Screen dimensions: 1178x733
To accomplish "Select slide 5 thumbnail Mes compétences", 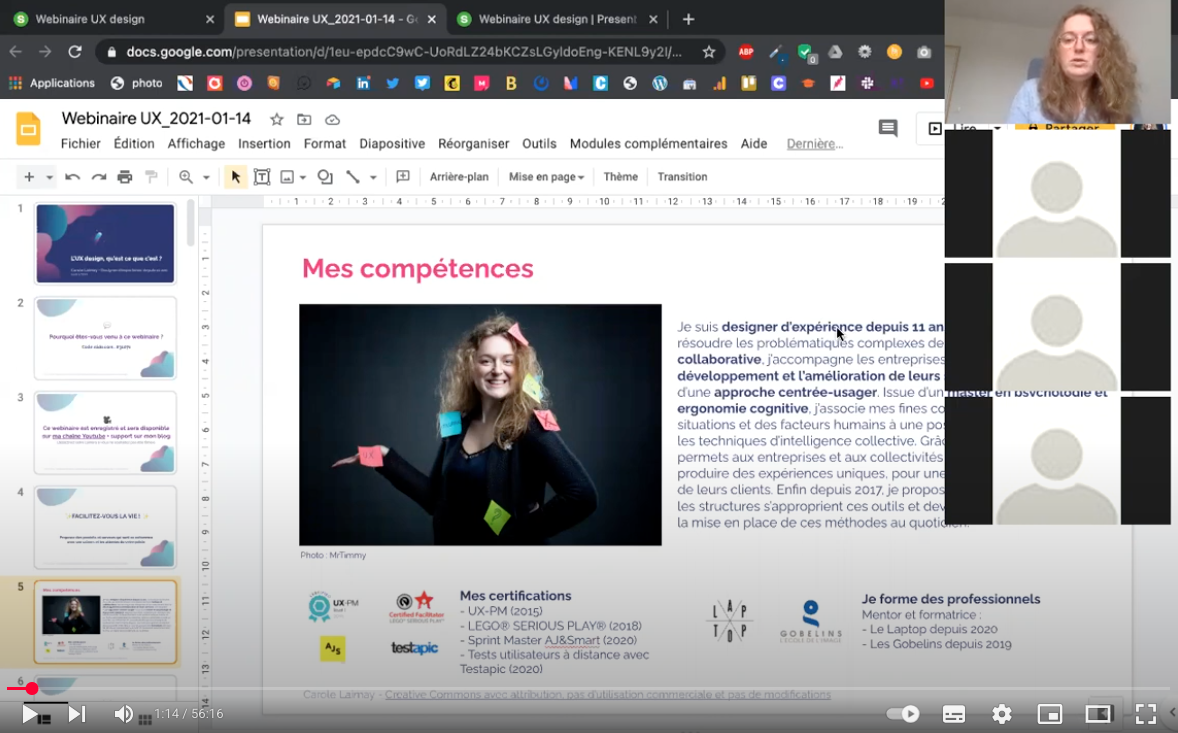I will (105, 622).
